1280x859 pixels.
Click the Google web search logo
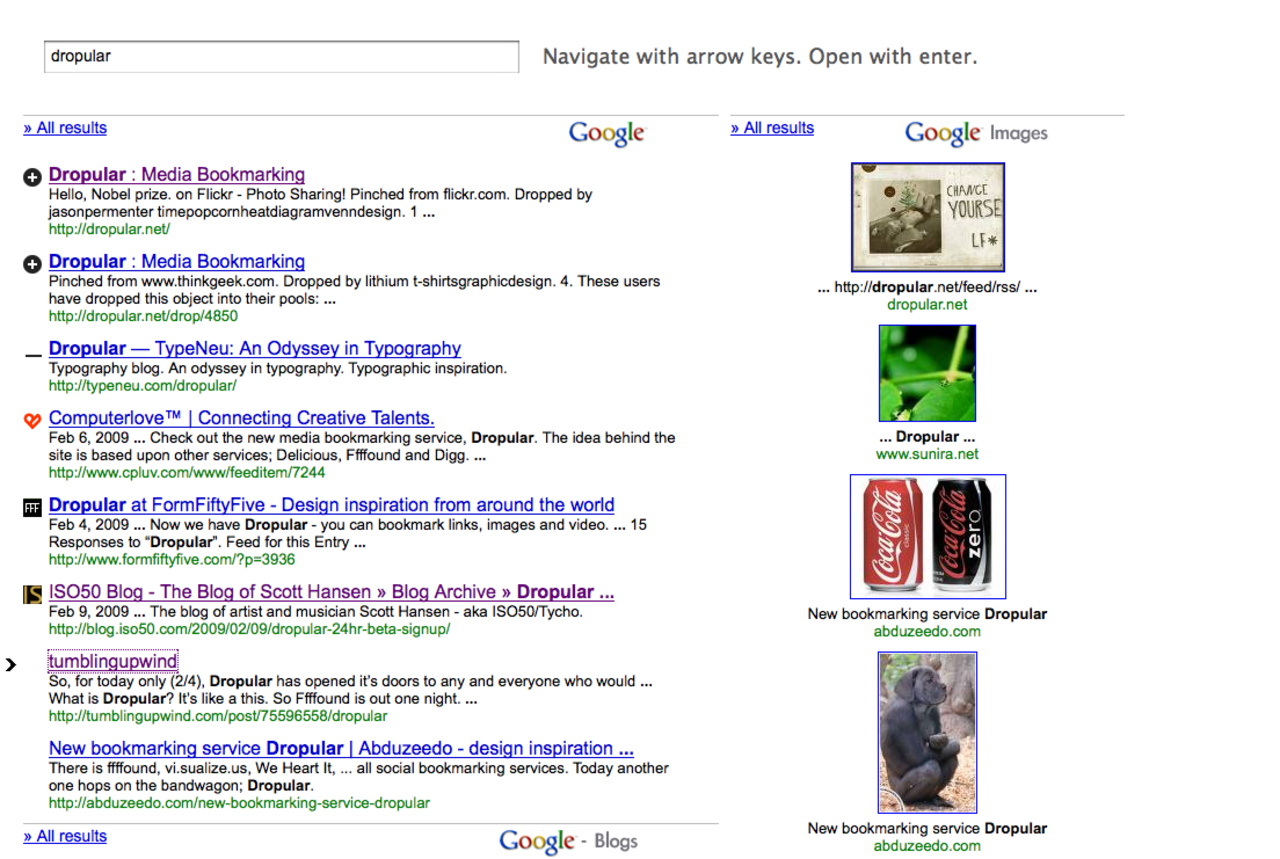click(607, 133)
